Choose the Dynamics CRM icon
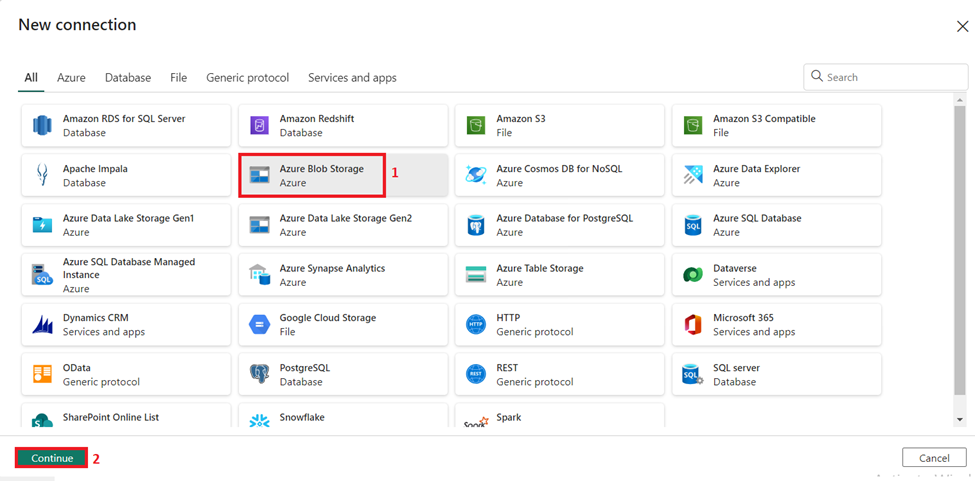 point(42,324)
